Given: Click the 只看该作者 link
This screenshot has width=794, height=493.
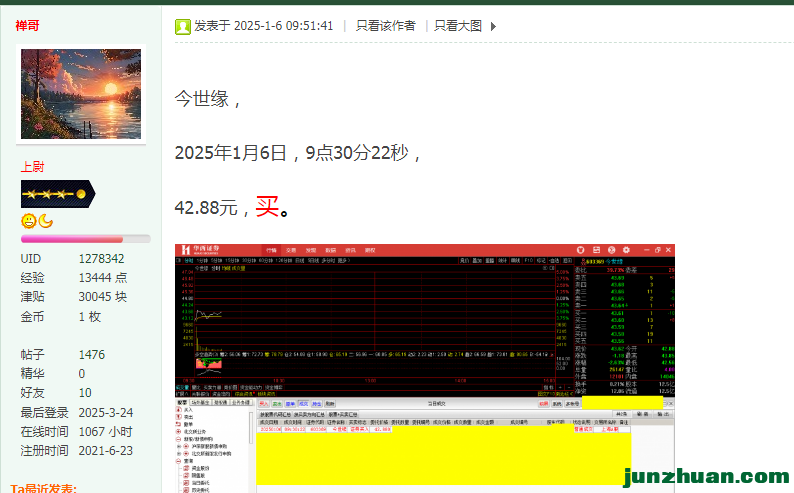Looking at the screenshot, I should tap(385, 26).
